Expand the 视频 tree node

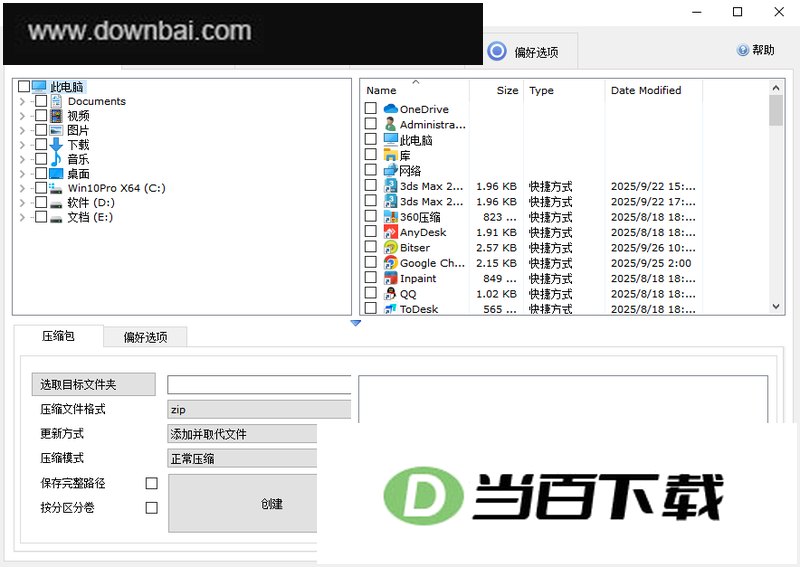point(22,116)
